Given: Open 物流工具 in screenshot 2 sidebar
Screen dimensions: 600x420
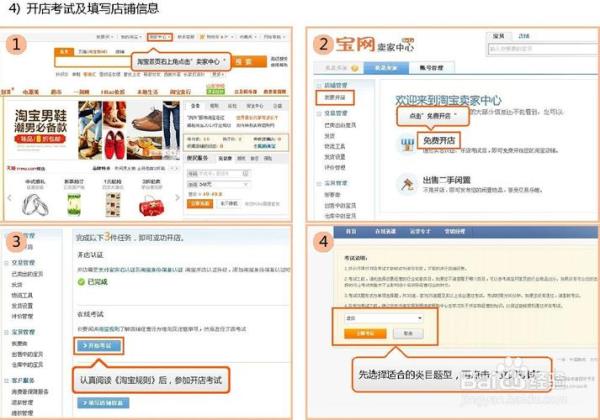Looking at the screenshot, I should click(335, 146).
